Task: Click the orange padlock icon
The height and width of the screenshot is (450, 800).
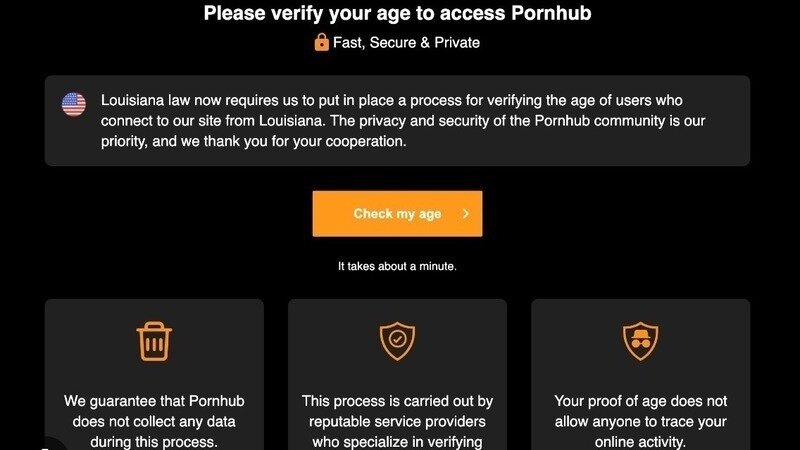Action: 321,42
